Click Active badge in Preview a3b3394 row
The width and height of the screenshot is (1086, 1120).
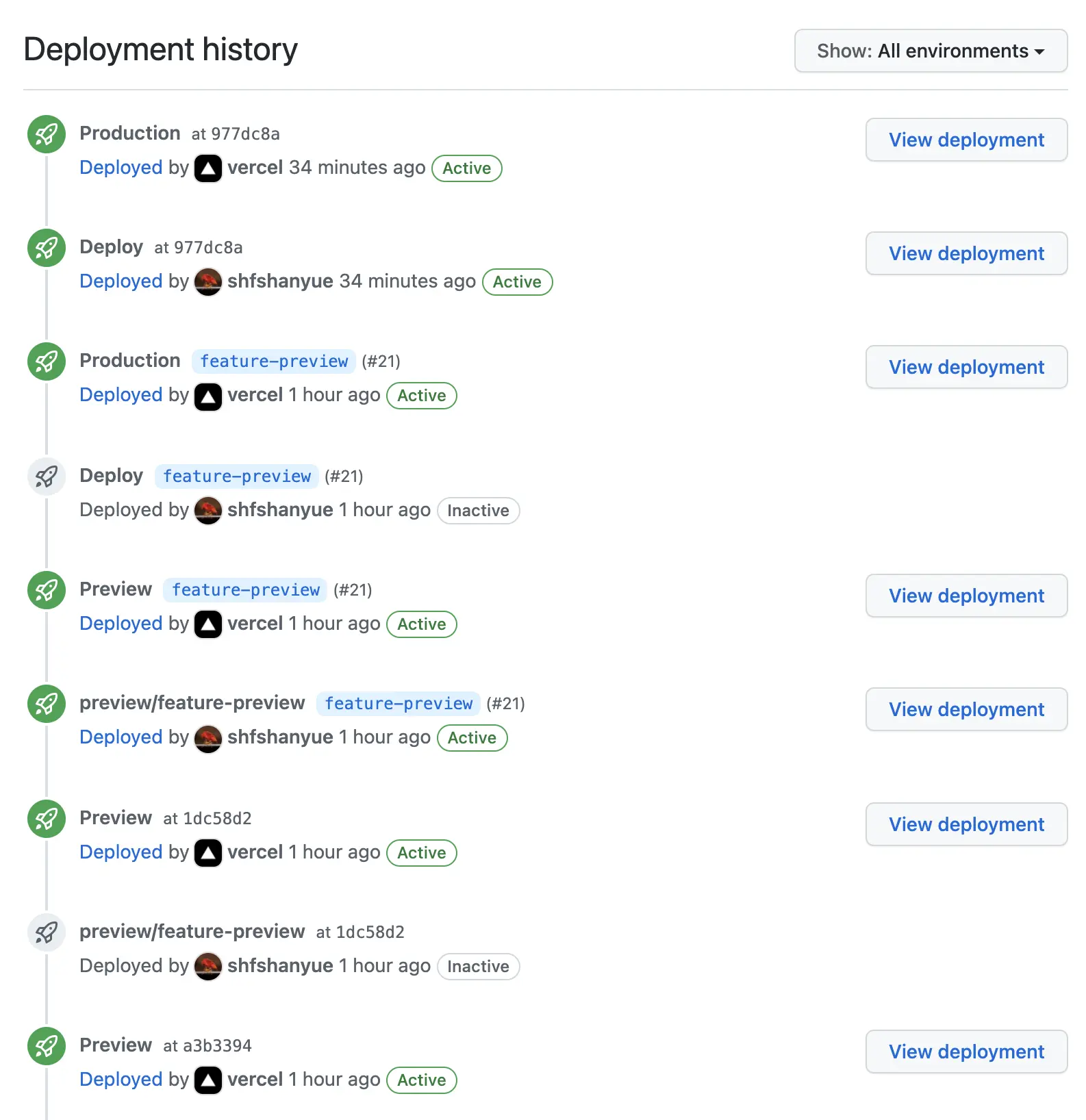click(x=422, y=1080)
